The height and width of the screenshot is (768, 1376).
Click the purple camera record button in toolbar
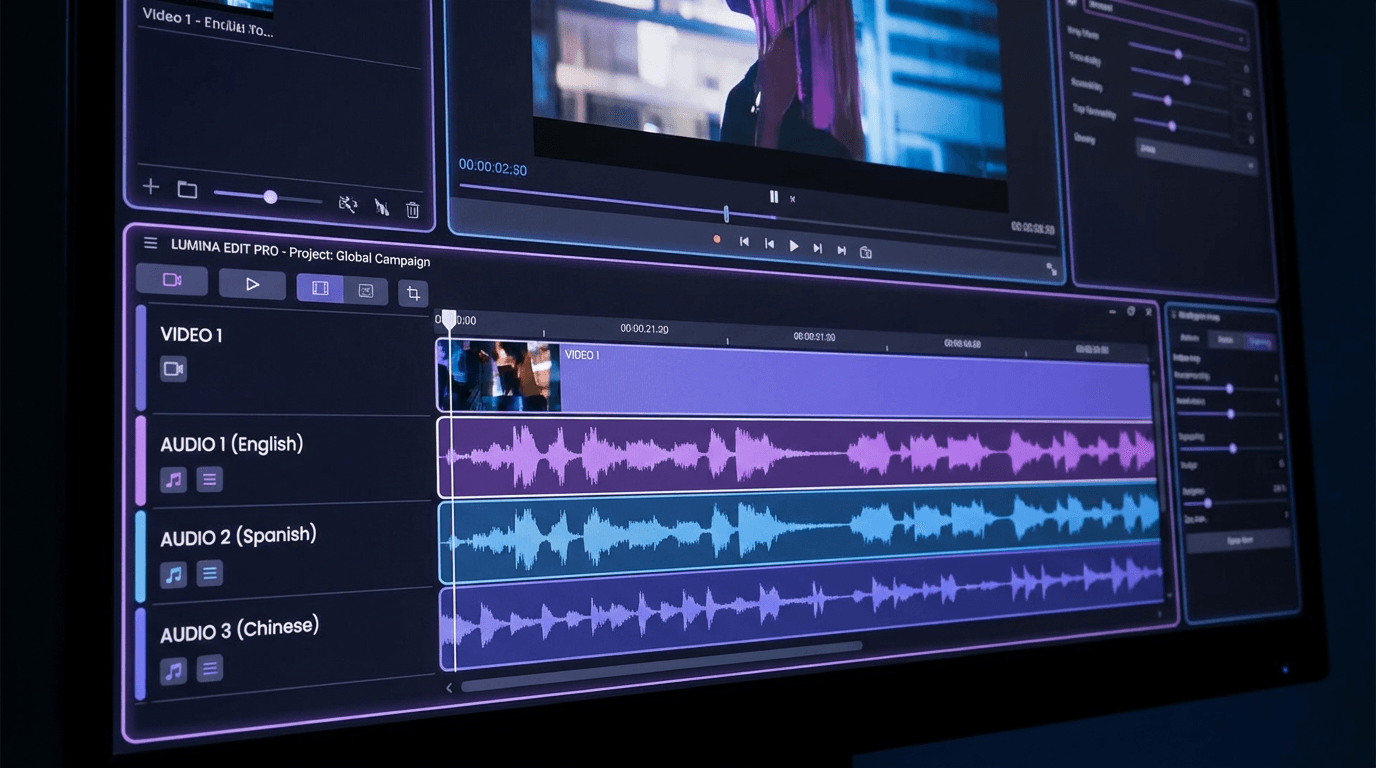coord(172,280)
